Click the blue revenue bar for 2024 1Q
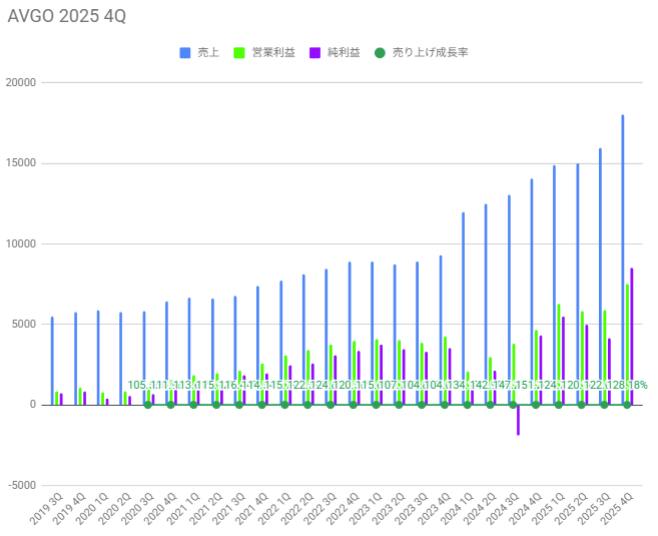Viewport: 658px width, 536px height. click(463, 309)
